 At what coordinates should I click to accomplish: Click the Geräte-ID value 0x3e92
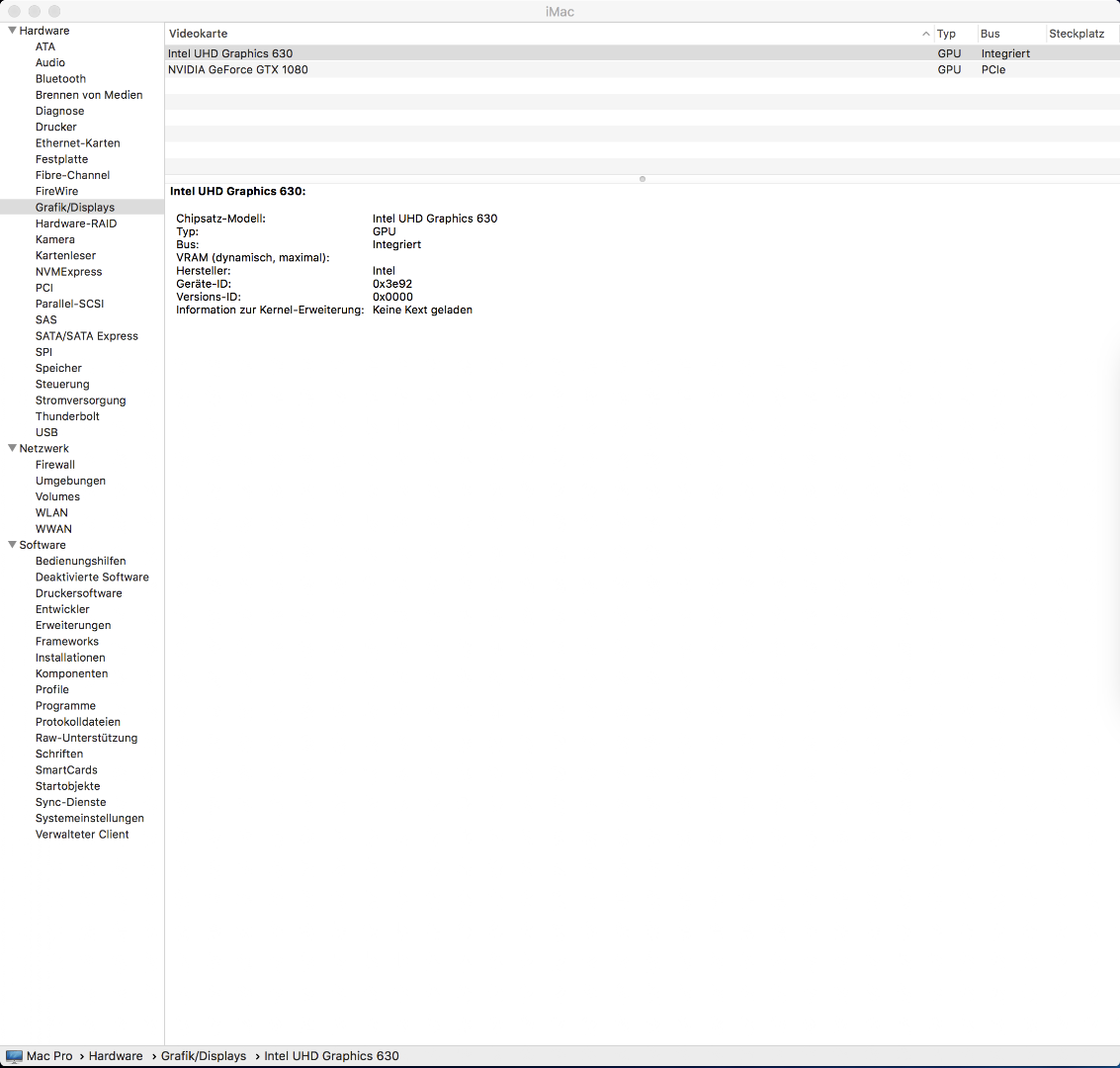pos(392,284)
